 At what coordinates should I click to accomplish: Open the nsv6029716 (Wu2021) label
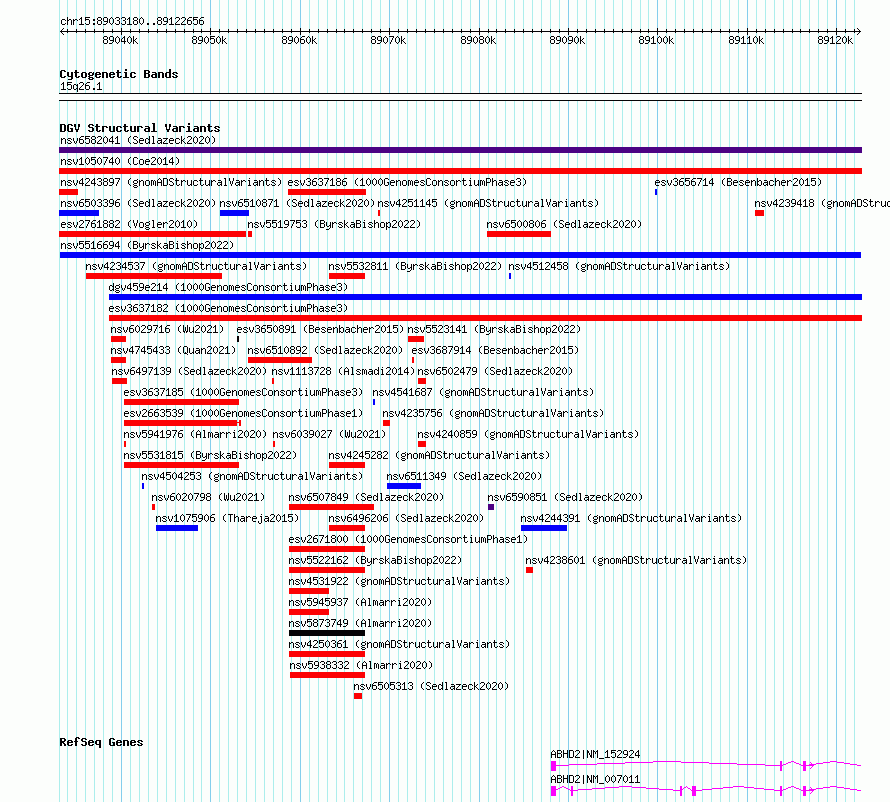click(167, 329)
